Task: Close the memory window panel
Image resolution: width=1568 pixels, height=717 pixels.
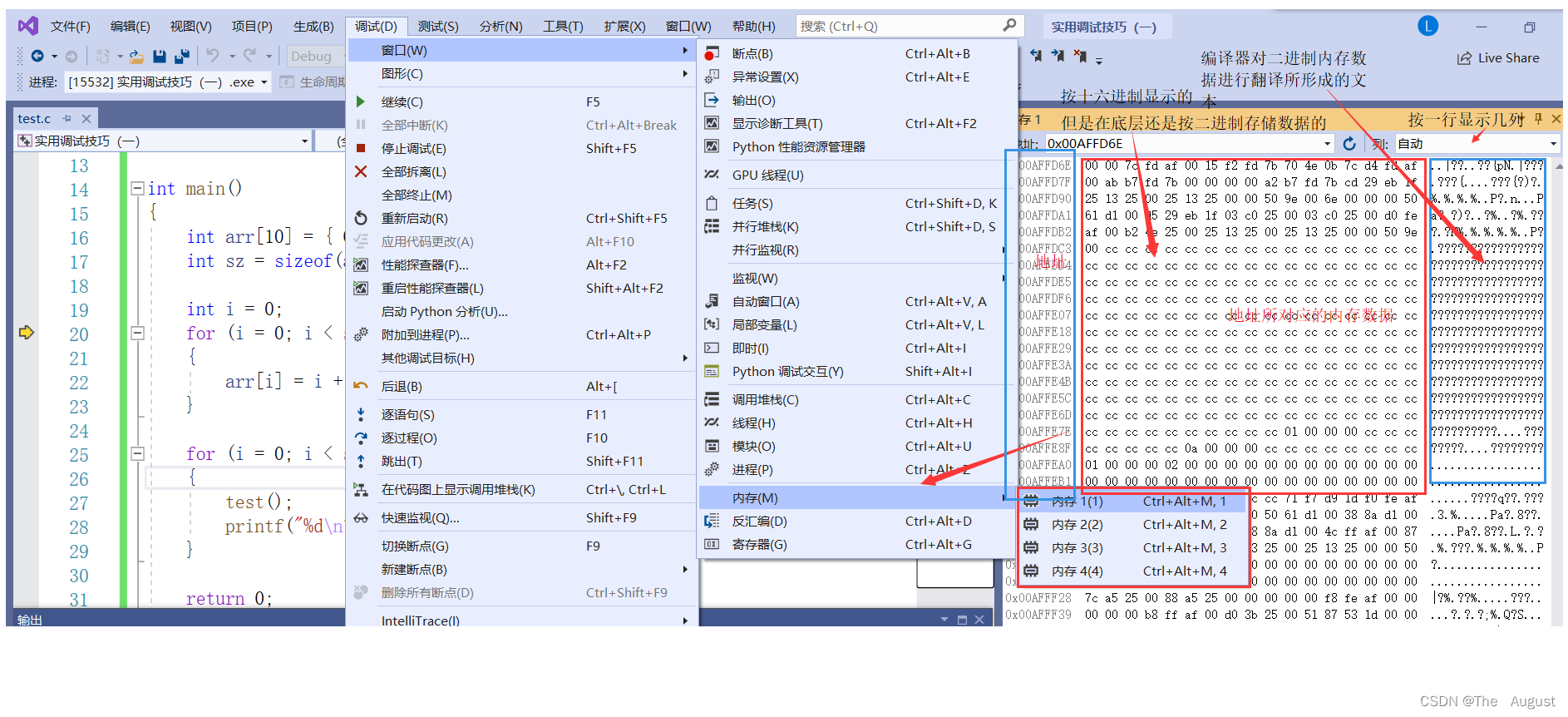Action: point(1556,119)
